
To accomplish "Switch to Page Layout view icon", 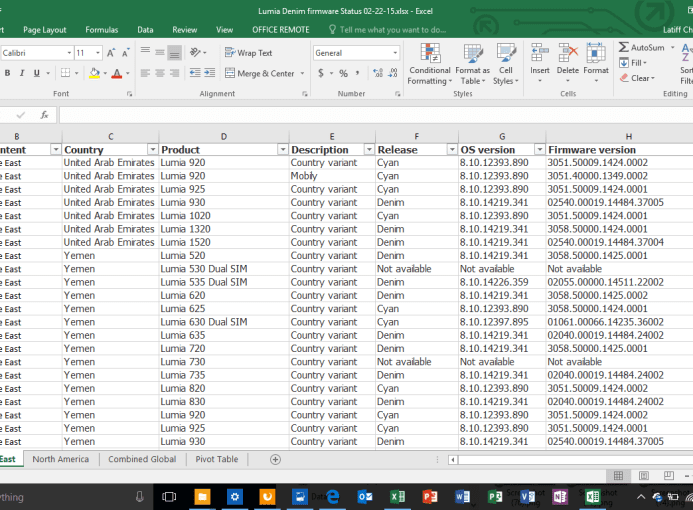I will pos(644,476).
